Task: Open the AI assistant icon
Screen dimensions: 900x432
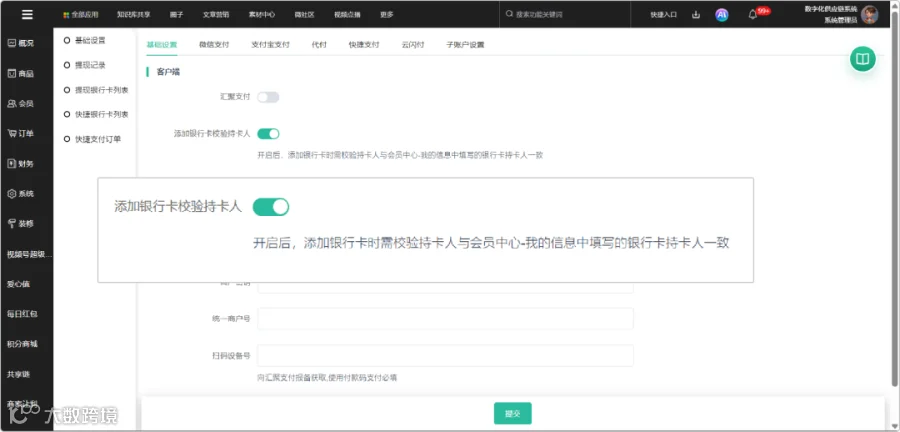Action: point(722,15)
